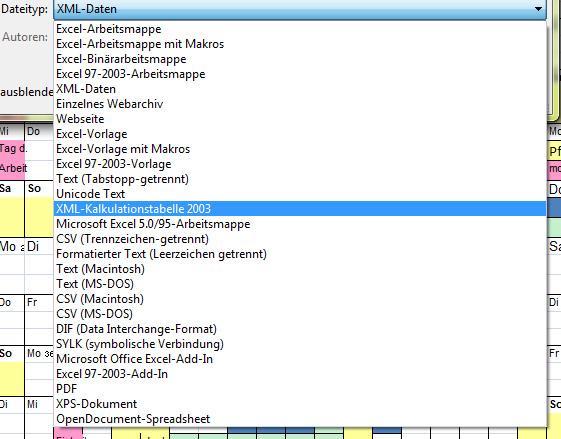This screenshot has width=561, height=439.
Task: Select Excel-Binärarbeitsmappe from list
Action: tap(300, 59)
